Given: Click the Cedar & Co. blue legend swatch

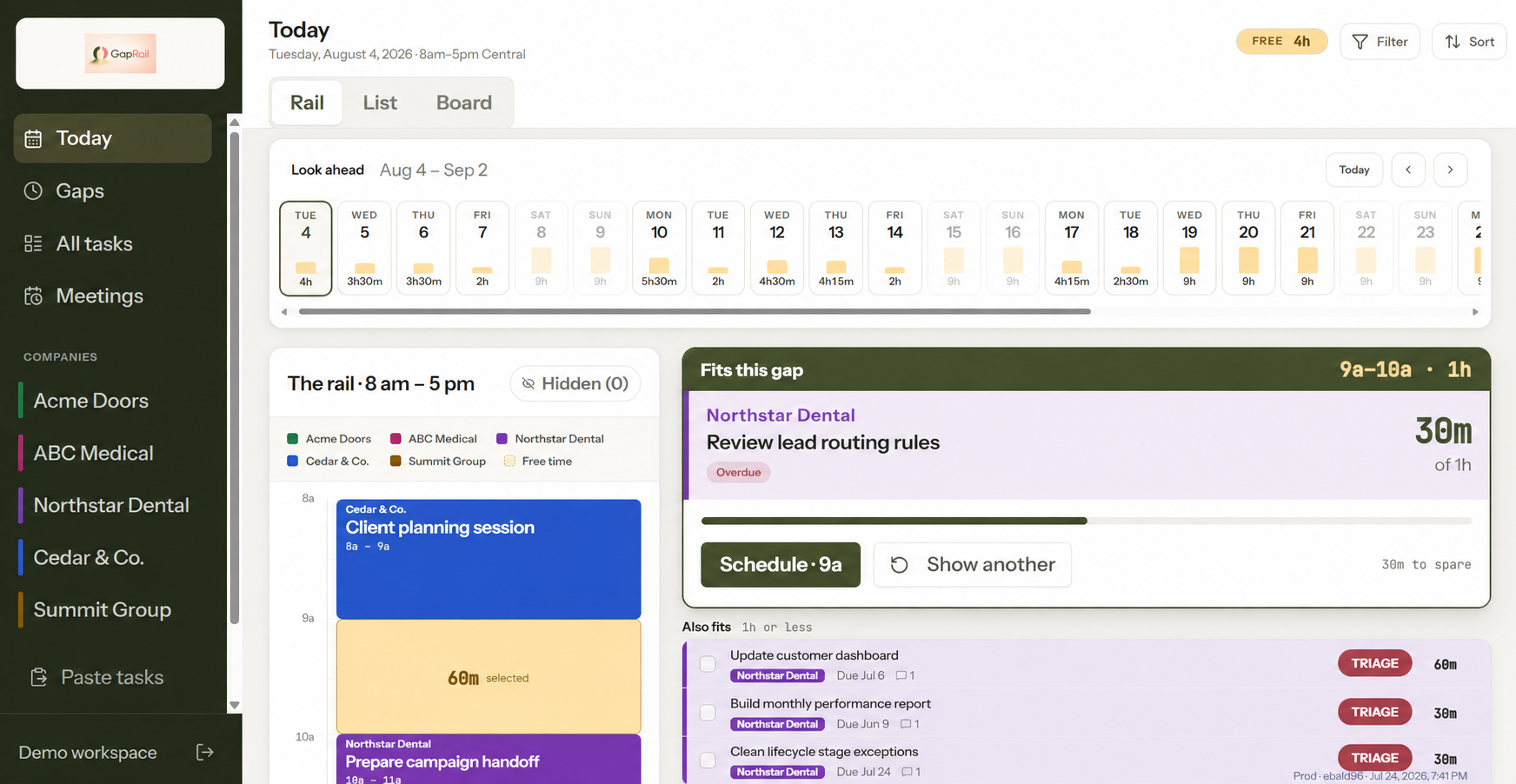Looking at the screenshot, I should coord(293,462).
